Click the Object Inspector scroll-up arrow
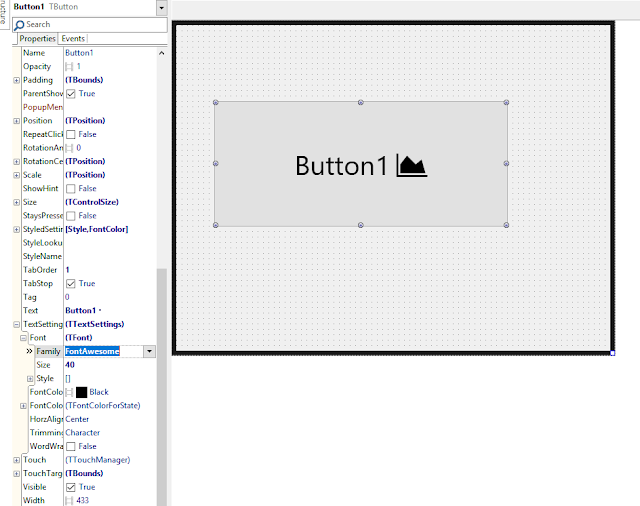 (x=162, y=53)
